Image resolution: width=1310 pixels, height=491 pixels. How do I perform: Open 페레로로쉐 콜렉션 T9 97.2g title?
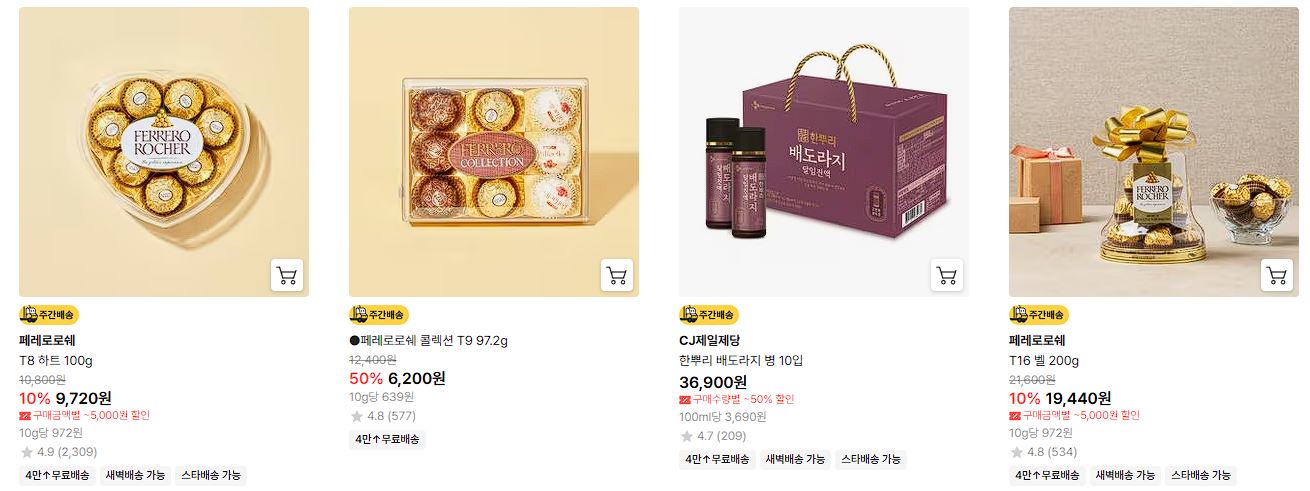point(428,341)
